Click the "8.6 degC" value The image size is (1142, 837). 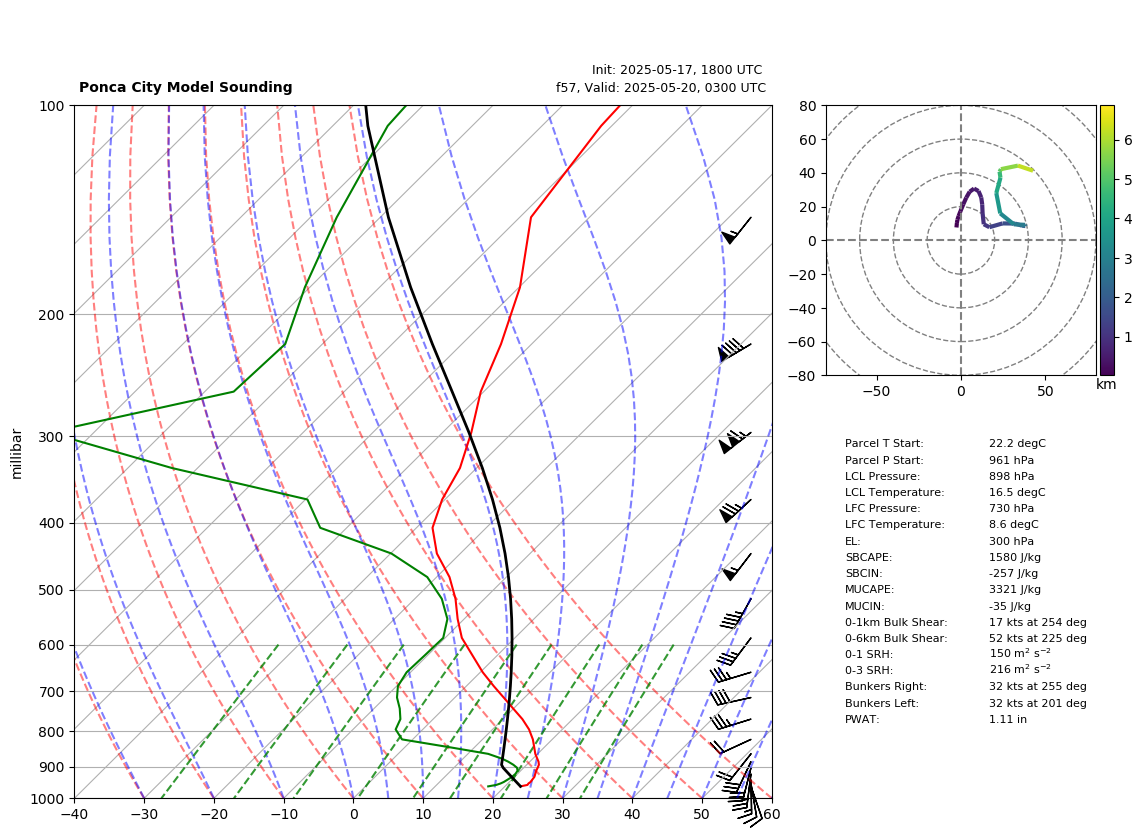(1014, 524)
